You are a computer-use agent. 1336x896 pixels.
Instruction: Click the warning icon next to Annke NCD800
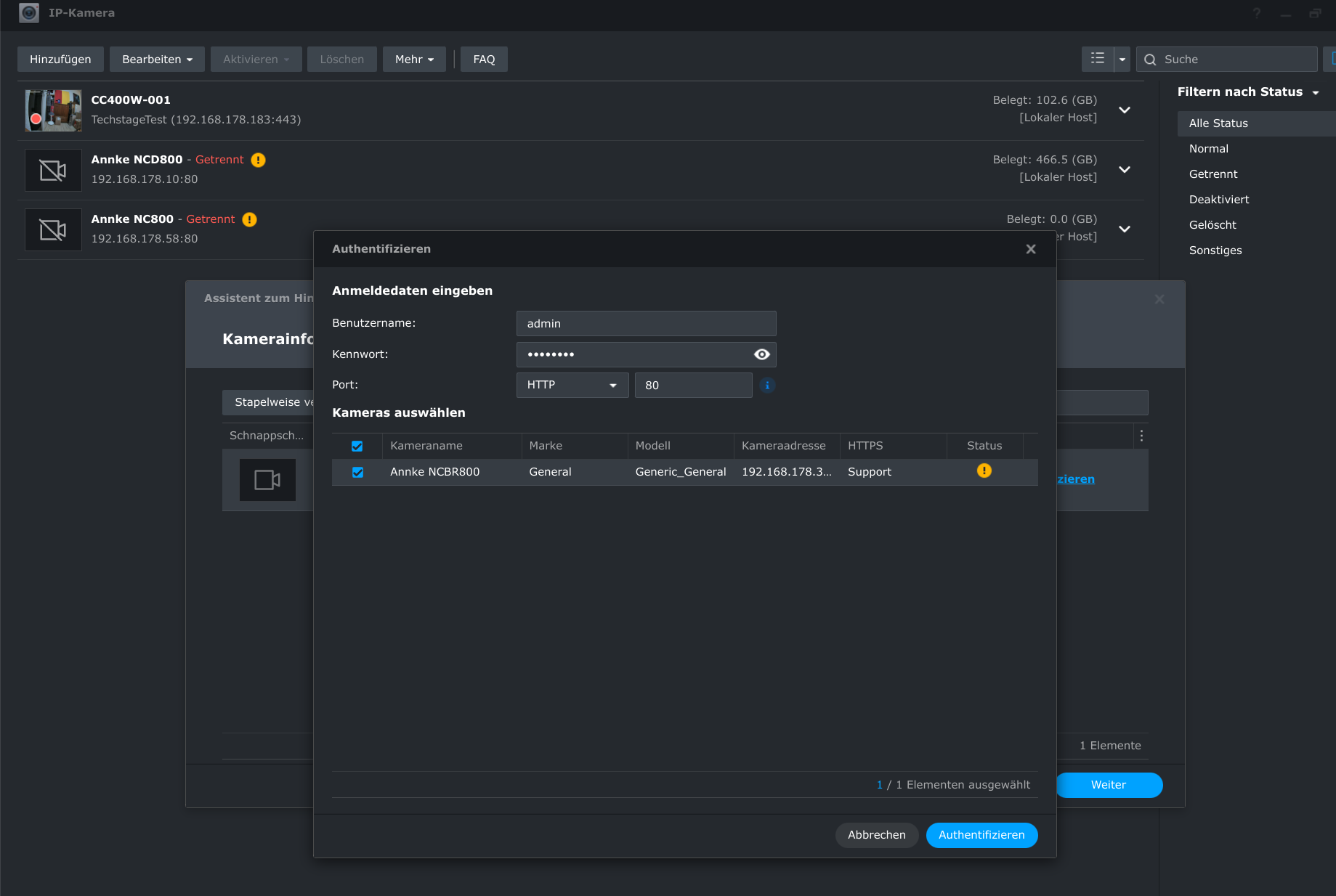pyautogui.click(x=258, y=160)
